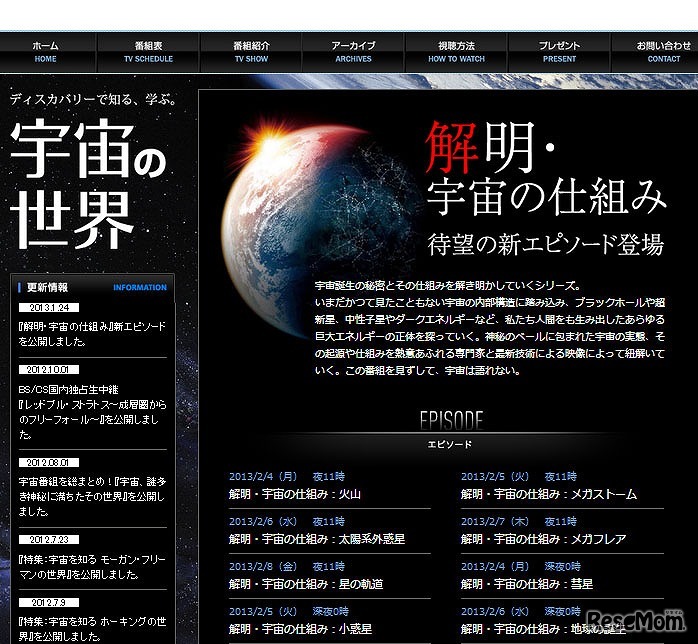The width and height of the screenshot is (698, 644).
Task: Open アーカイブ ARCHIVES menu item
Action: [354, 52]
